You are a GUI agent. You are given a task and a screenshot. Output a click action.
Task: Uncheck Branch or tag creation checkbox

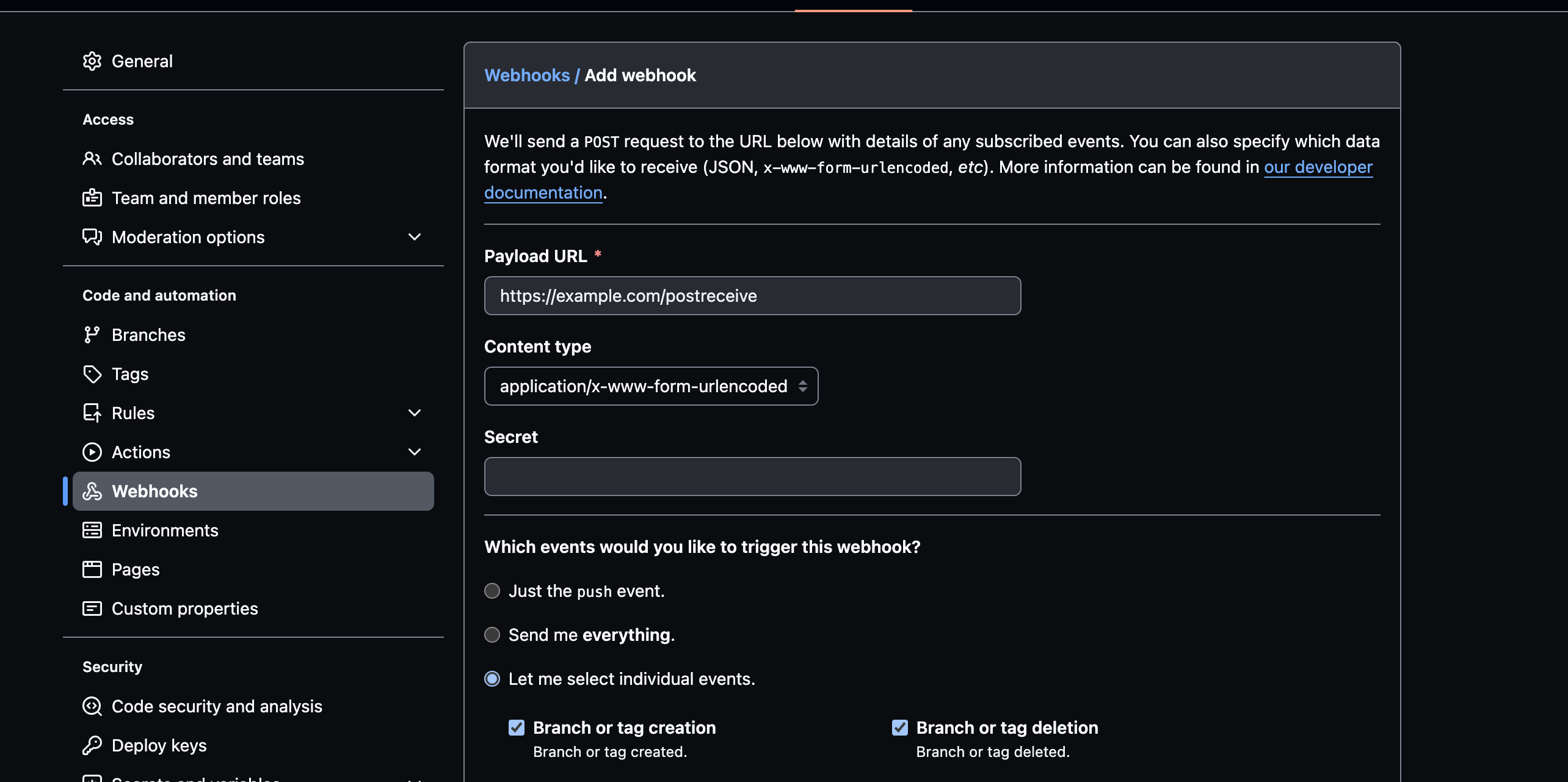pyautogui.click(x=517, y=728)
